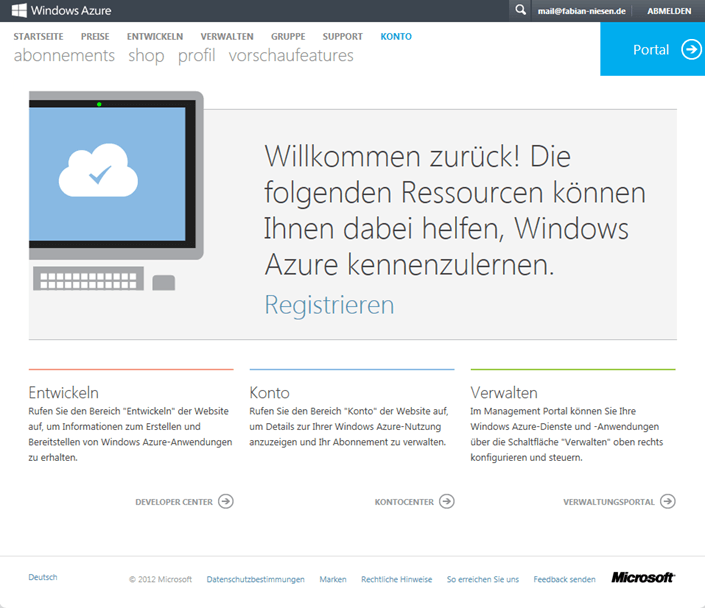This screenshot has width=705, height=608.
Task: Click the Portal button text
Action: point(651,49)
